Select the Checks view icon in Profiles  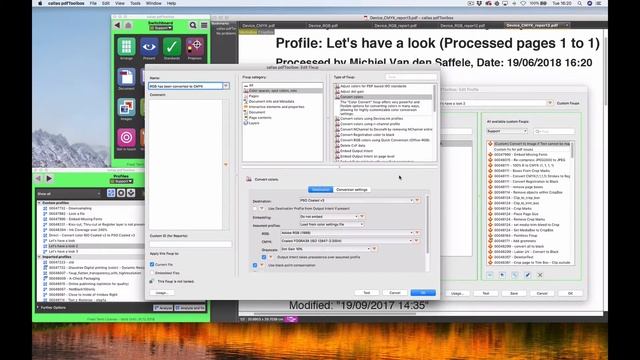(x=121, y=193)
